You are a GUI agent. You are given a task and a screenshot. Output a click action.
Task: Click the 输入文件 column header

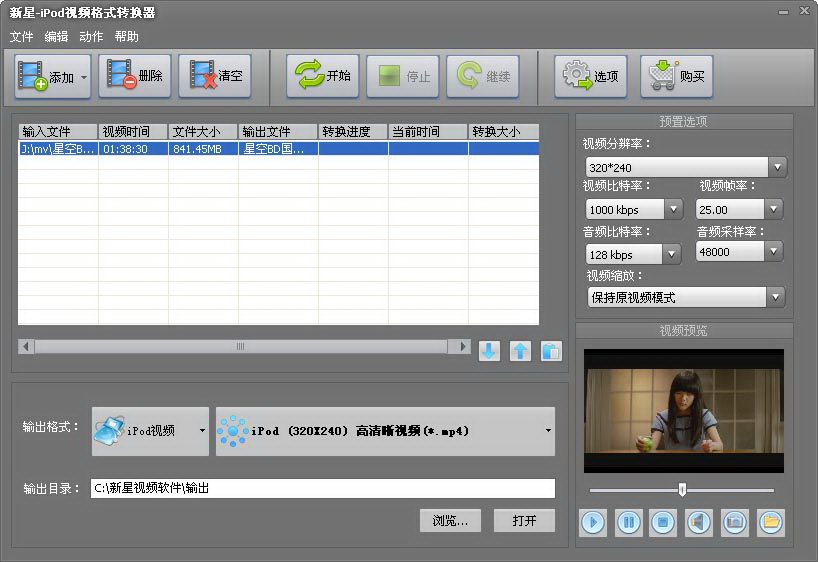[58, 131]
